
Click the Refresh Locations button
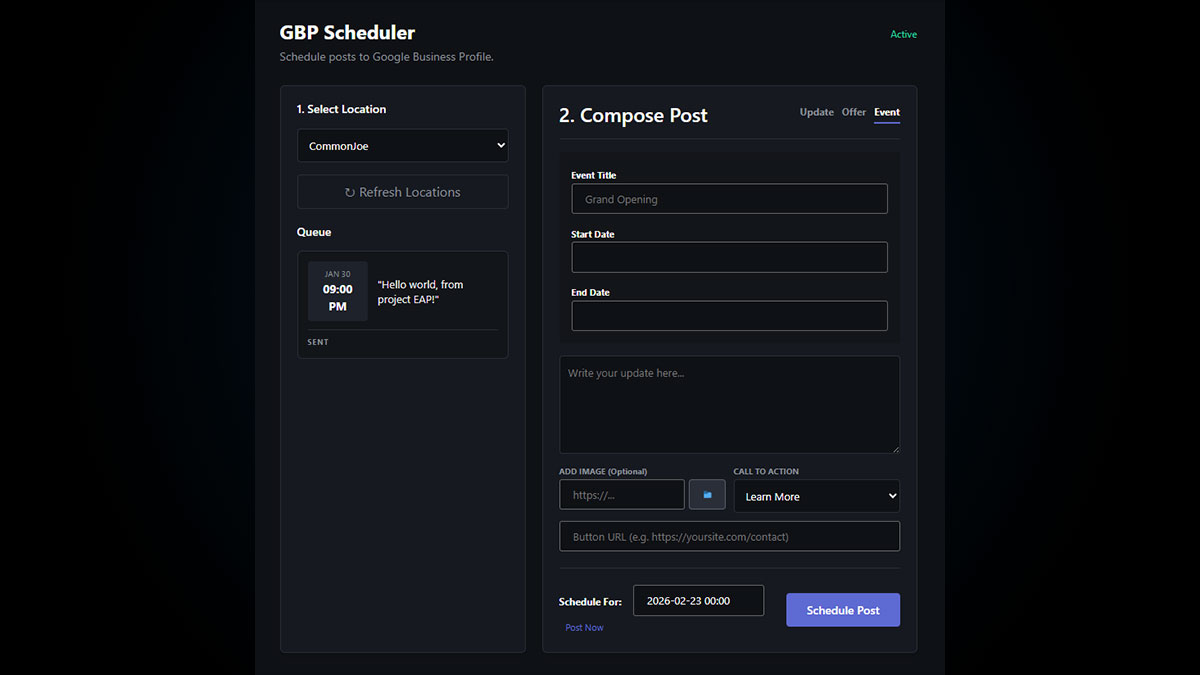(402, 191)
